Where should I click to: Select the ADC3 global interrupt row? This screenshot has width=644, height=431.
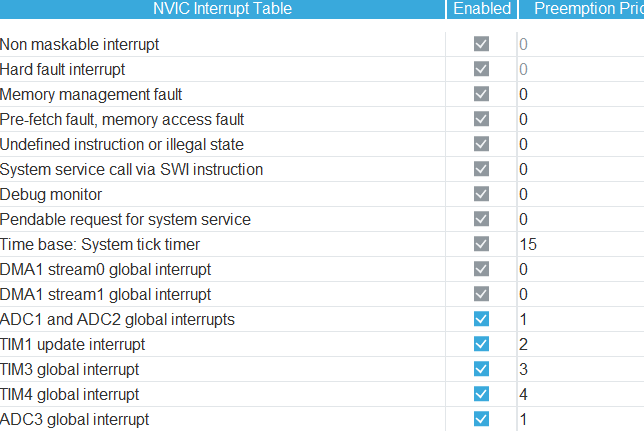click(75, 419)
